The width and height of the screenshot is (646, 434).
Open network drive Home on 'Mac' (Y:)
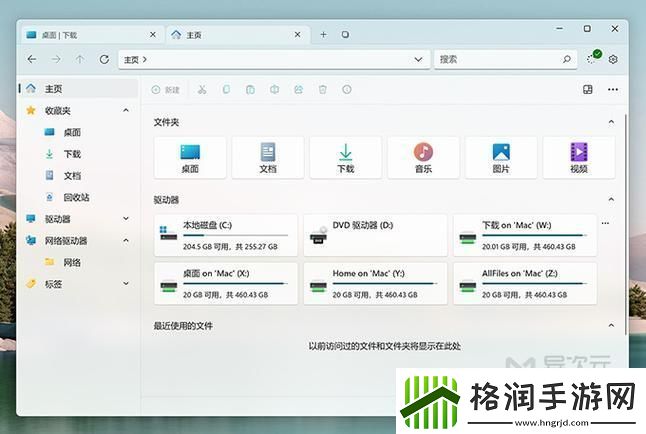375,284
